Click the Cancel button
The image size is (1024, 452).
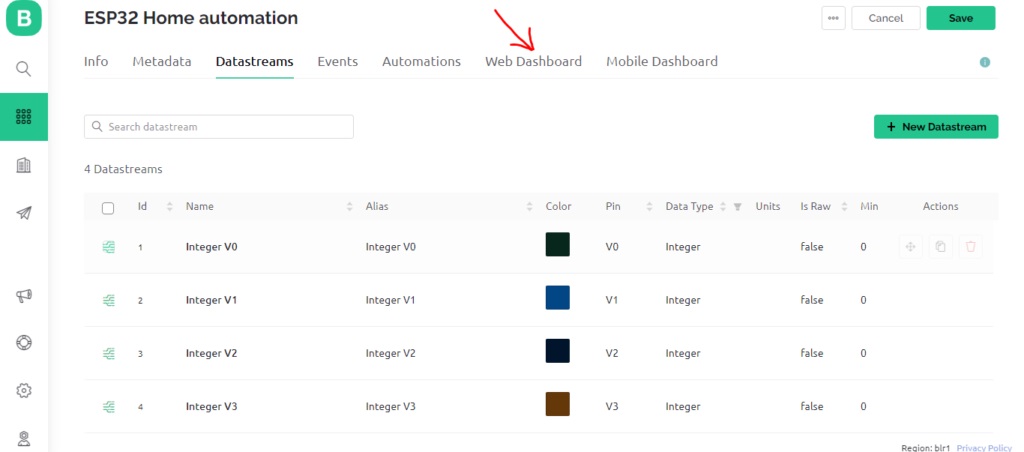[x=886, y=18]
